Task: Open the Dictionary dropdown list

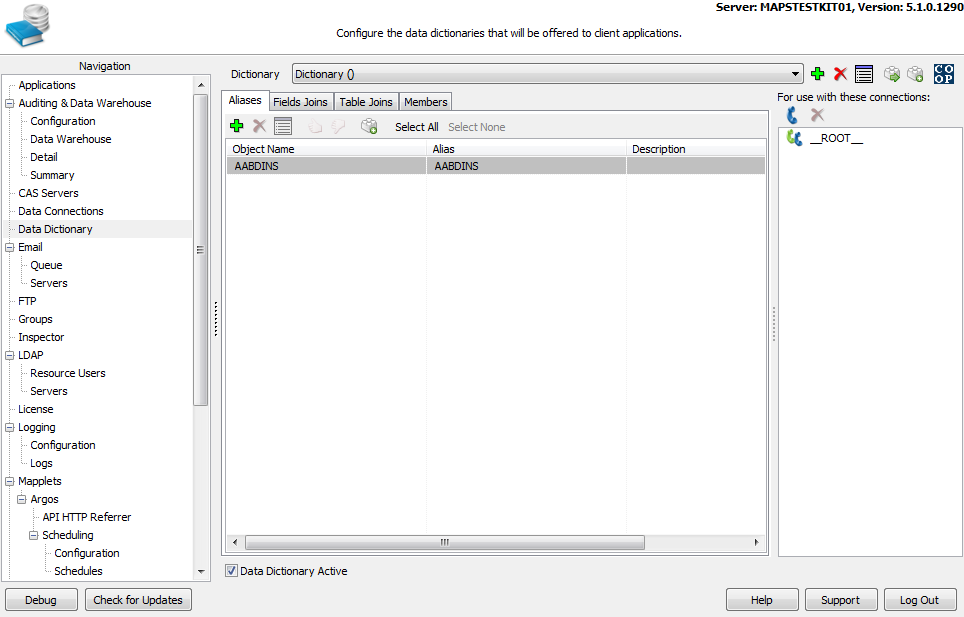Action: coord(796,74)
